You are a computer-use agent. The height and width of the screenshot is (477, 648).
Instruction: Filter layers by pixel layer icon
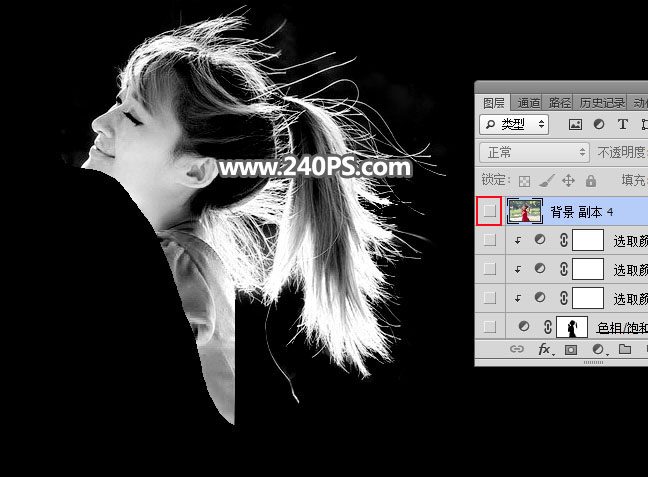(575, 125)
